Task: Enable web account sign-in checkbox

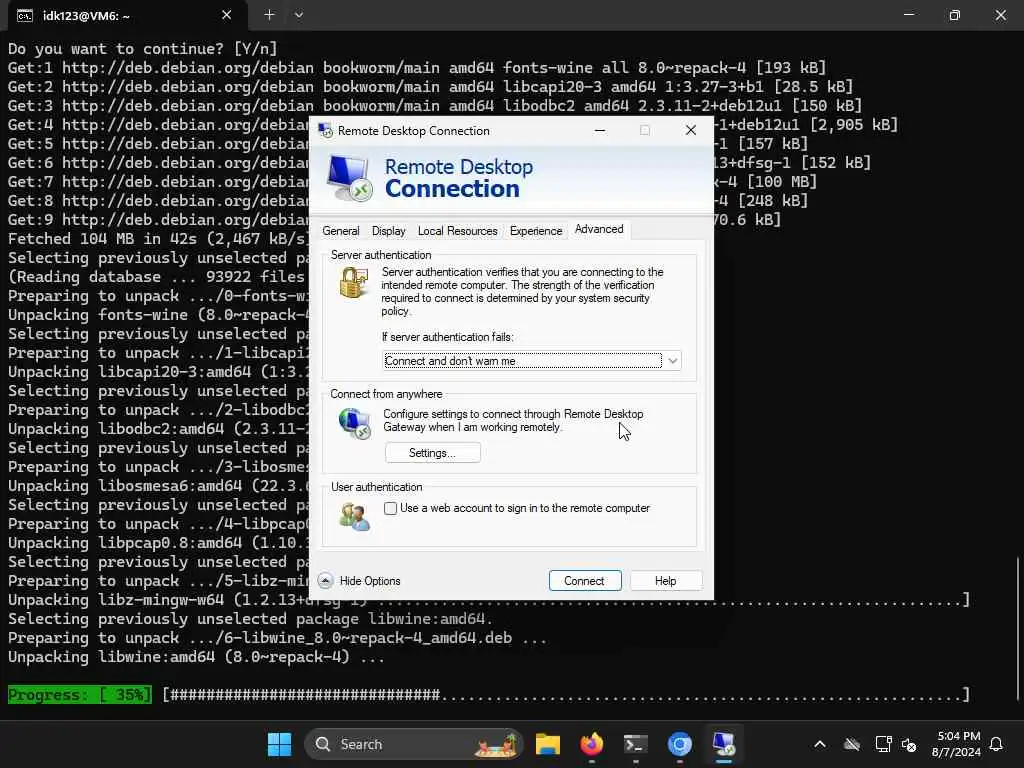Action: pyautogui.click(x=391, y=508)
